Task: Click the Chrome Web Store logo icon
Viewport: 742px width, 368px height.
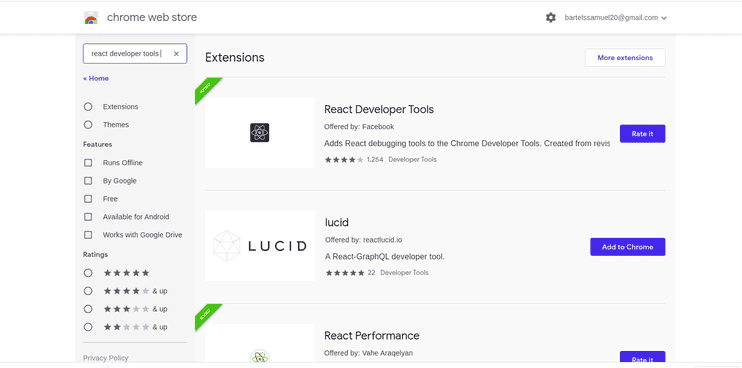Action: [91, 18]
